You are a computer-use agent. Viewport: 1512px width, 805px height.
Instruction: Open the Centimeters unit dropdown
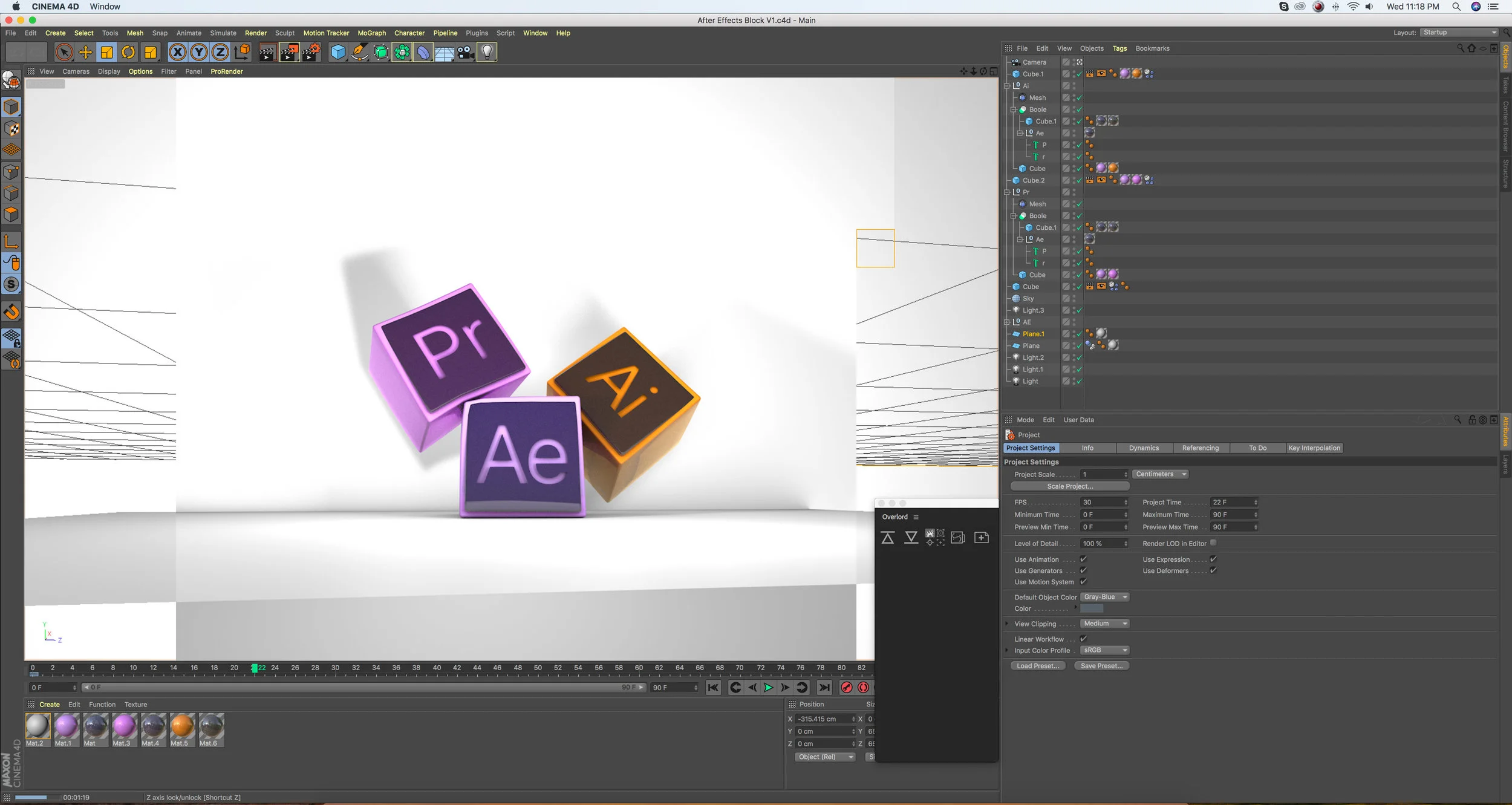point(1161,474)
